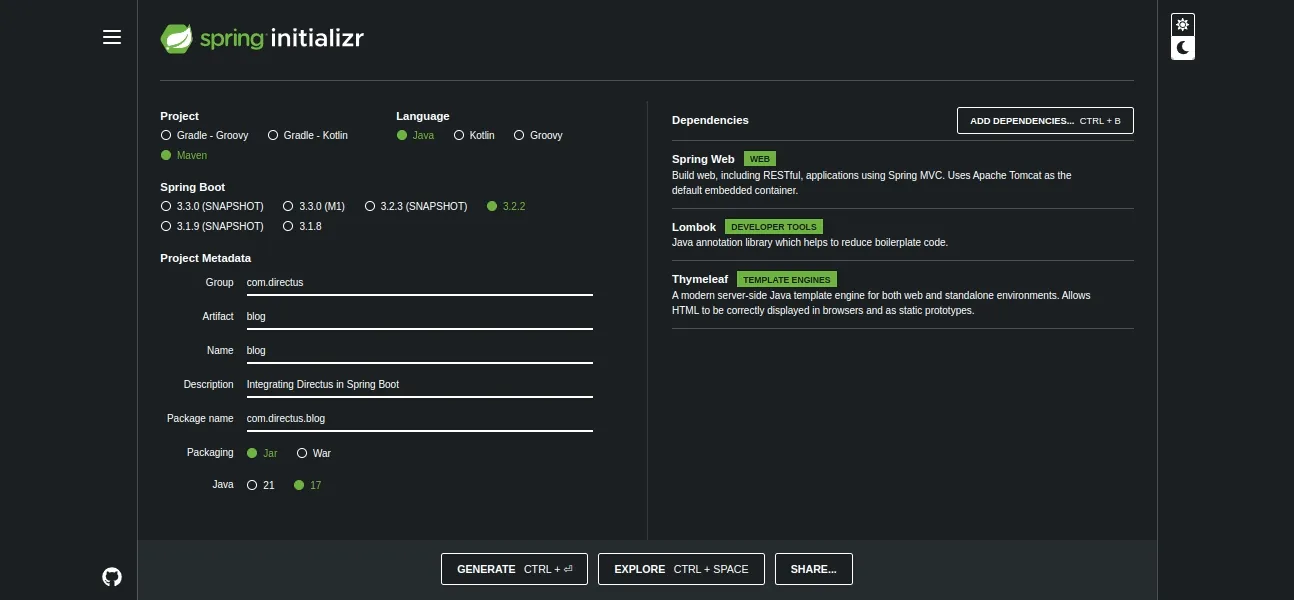Switch theme using the sun icon

pos(1182,24)
